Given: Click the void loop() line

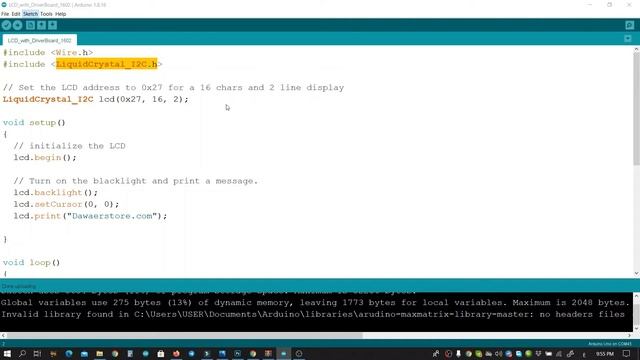Looking at the screenshot, I should coord(31,262).
